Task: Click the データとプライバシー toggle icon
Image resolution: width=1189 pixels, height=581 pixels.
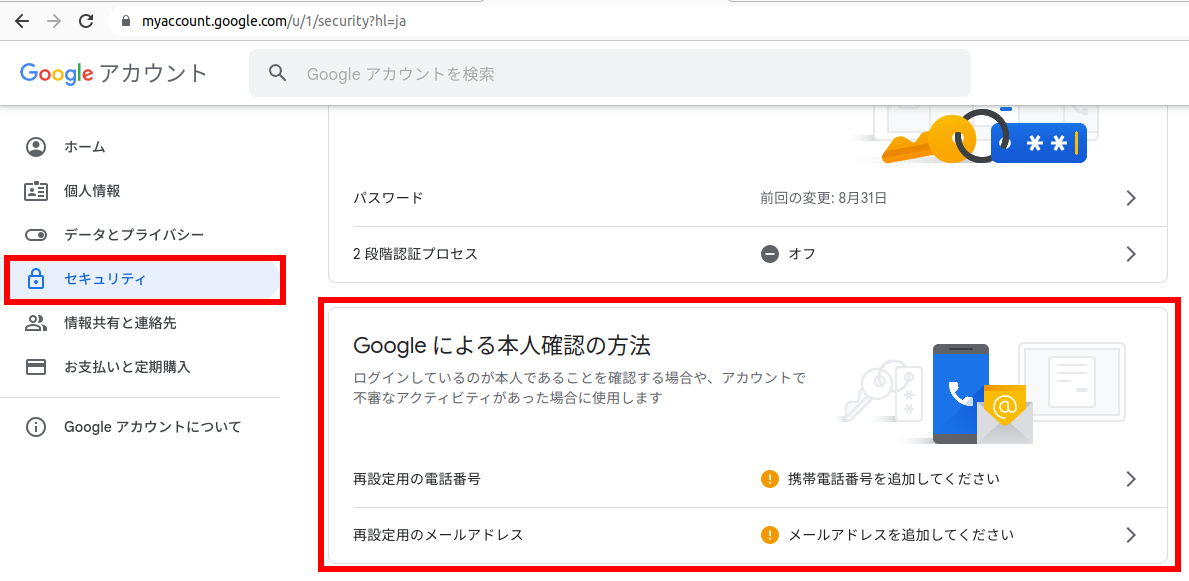Action: 36,235
